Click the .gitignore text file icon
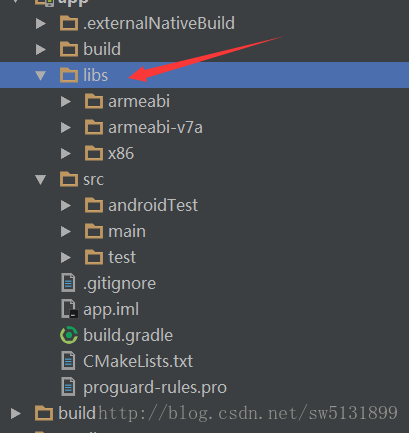Image resolution: width=409 pixels, height=433 pixels. tap(68, 283)
